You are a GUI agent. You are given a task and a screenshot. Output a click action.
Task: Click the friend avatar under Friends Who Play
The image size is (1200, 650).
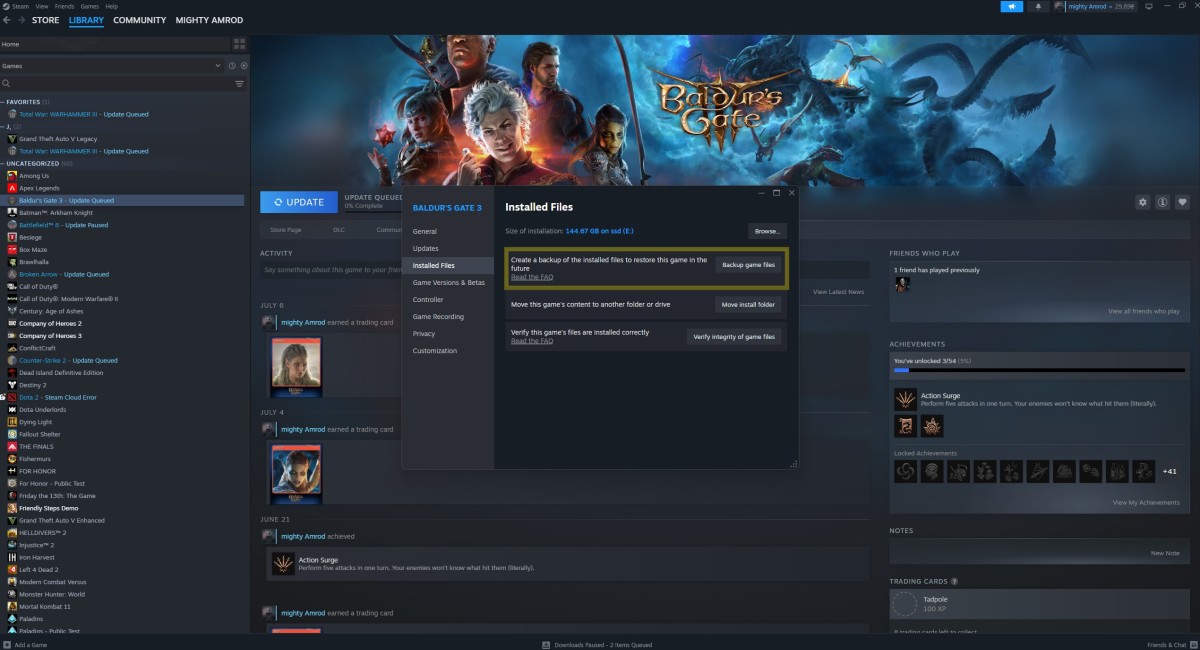(902, 285)
